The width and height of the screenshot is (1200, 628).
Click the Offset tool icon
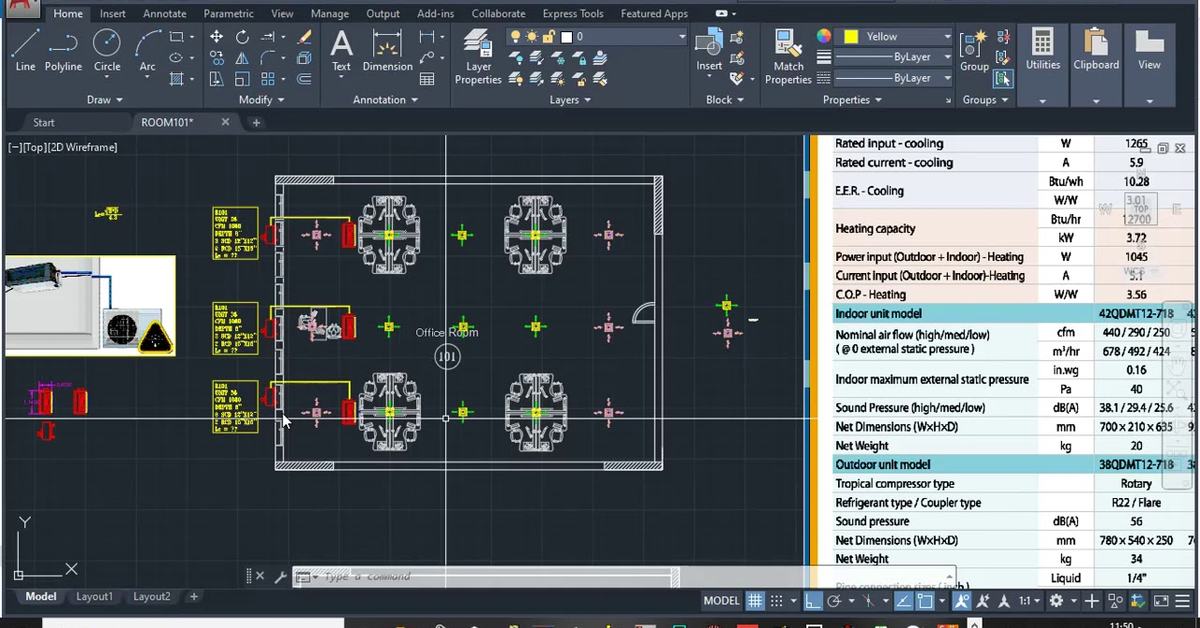point(304,79)
